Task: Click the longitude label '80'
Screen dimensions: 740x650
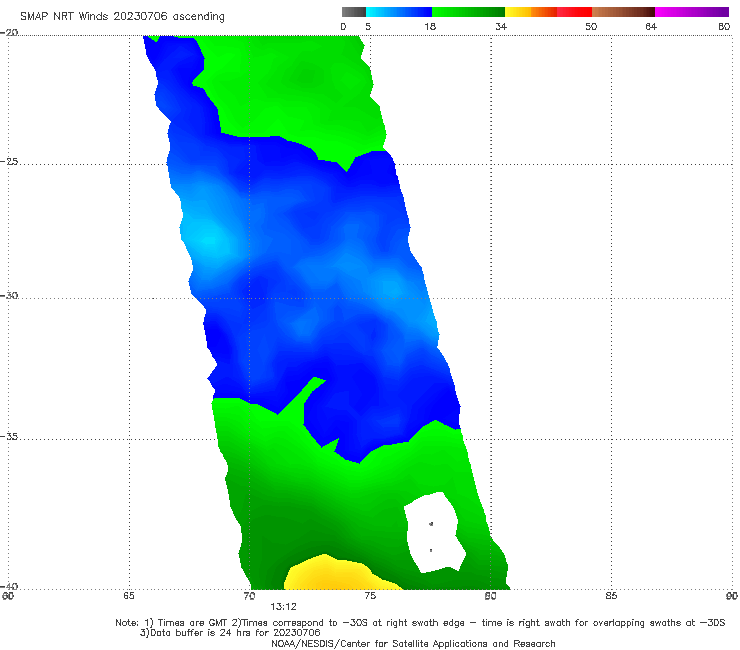Action: click(x=490, y=596)
